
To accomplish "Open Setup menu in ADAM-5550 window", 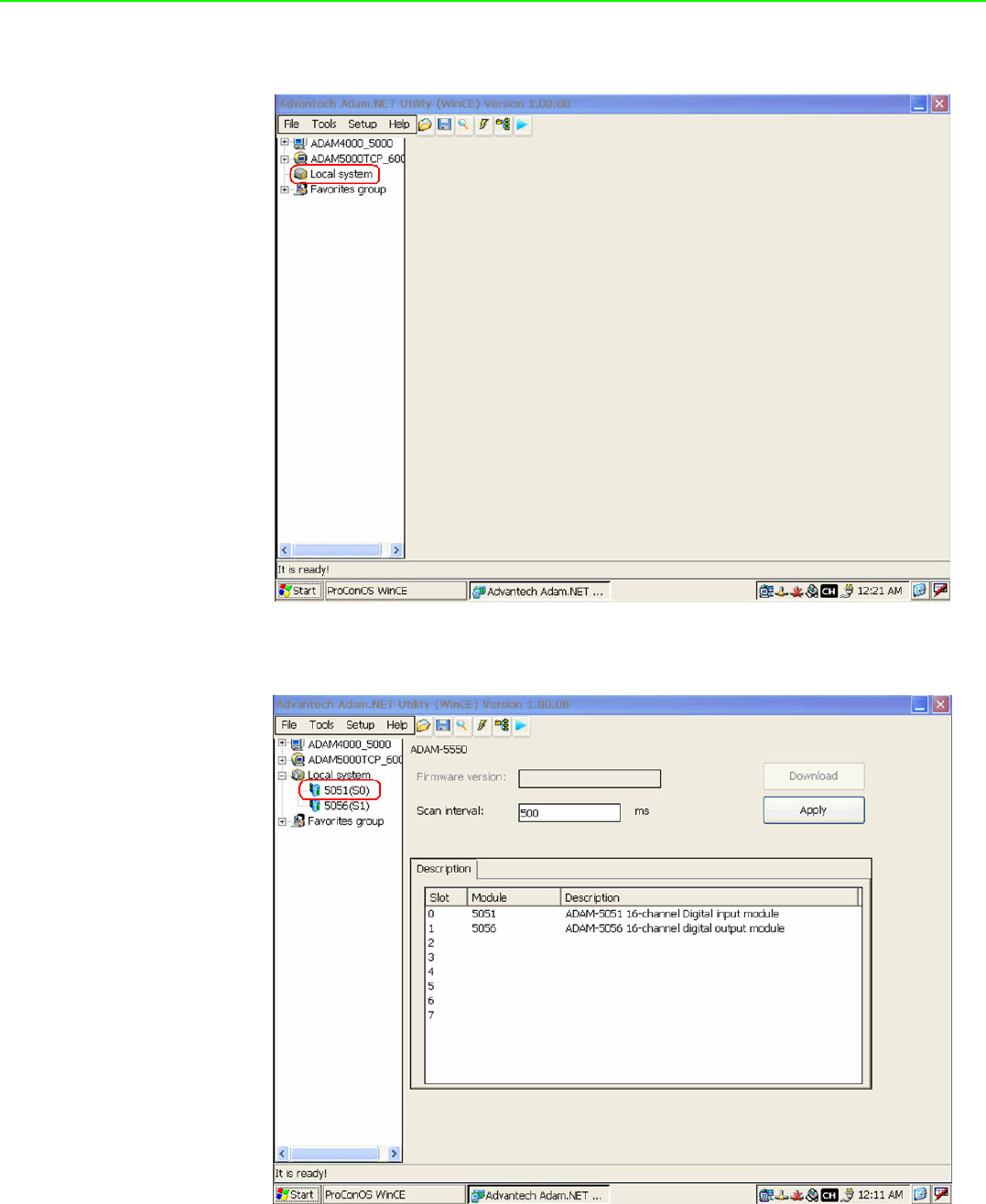I will (361, 725).
